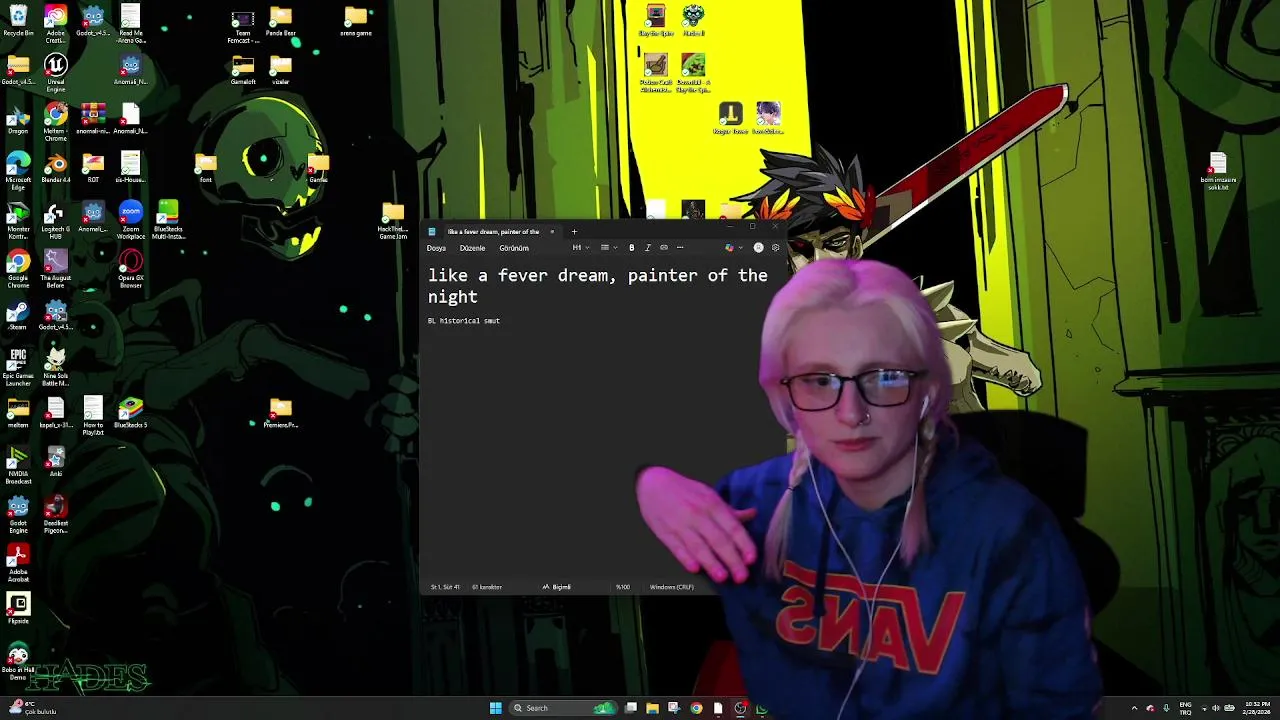Open the account profile icon in Notepad
Image resolution: width=1280 pixels, height=720 pixels.
point(758,248)
